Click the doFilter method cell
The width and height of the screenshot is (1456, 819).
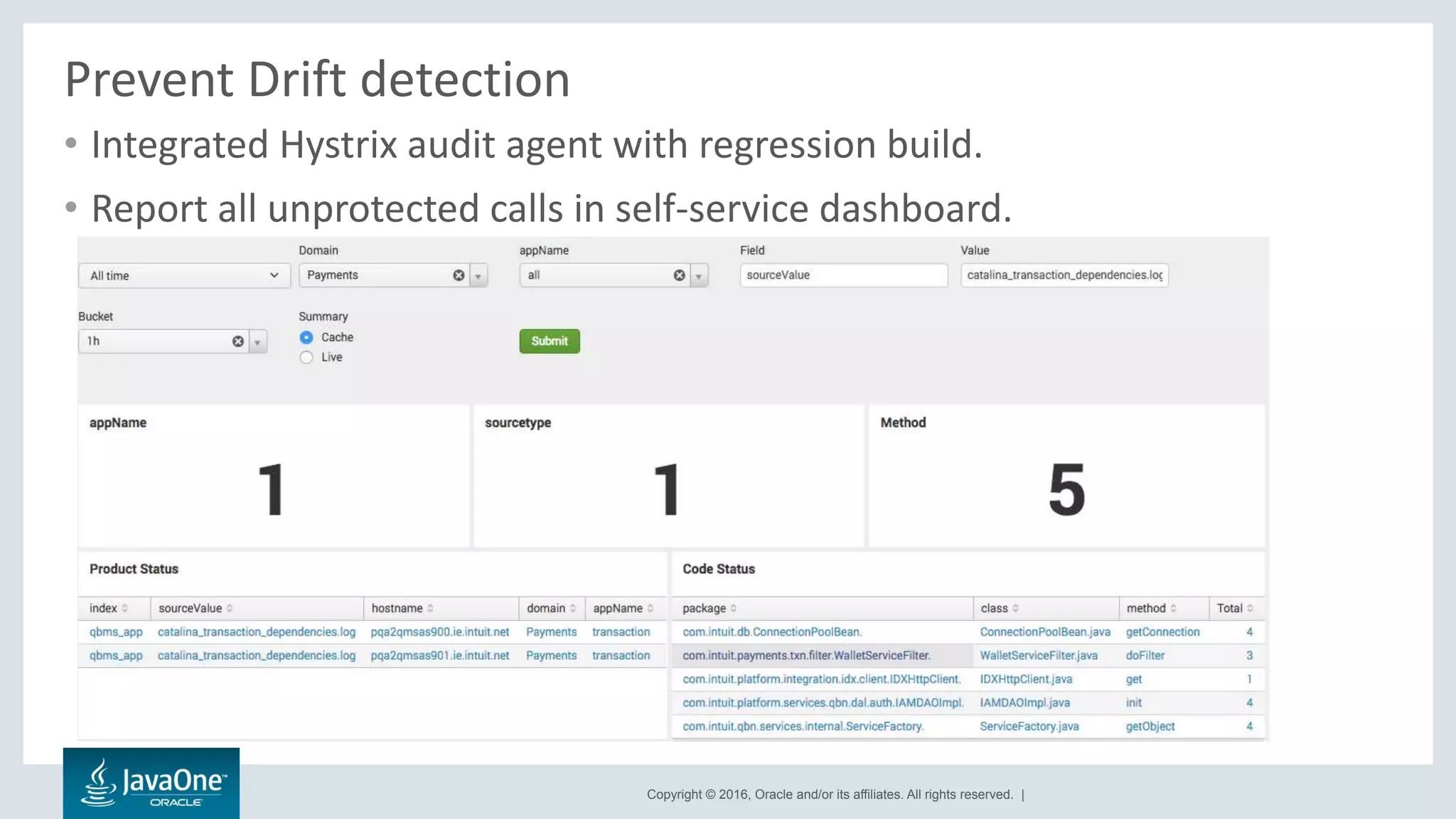pos(1145,655)
